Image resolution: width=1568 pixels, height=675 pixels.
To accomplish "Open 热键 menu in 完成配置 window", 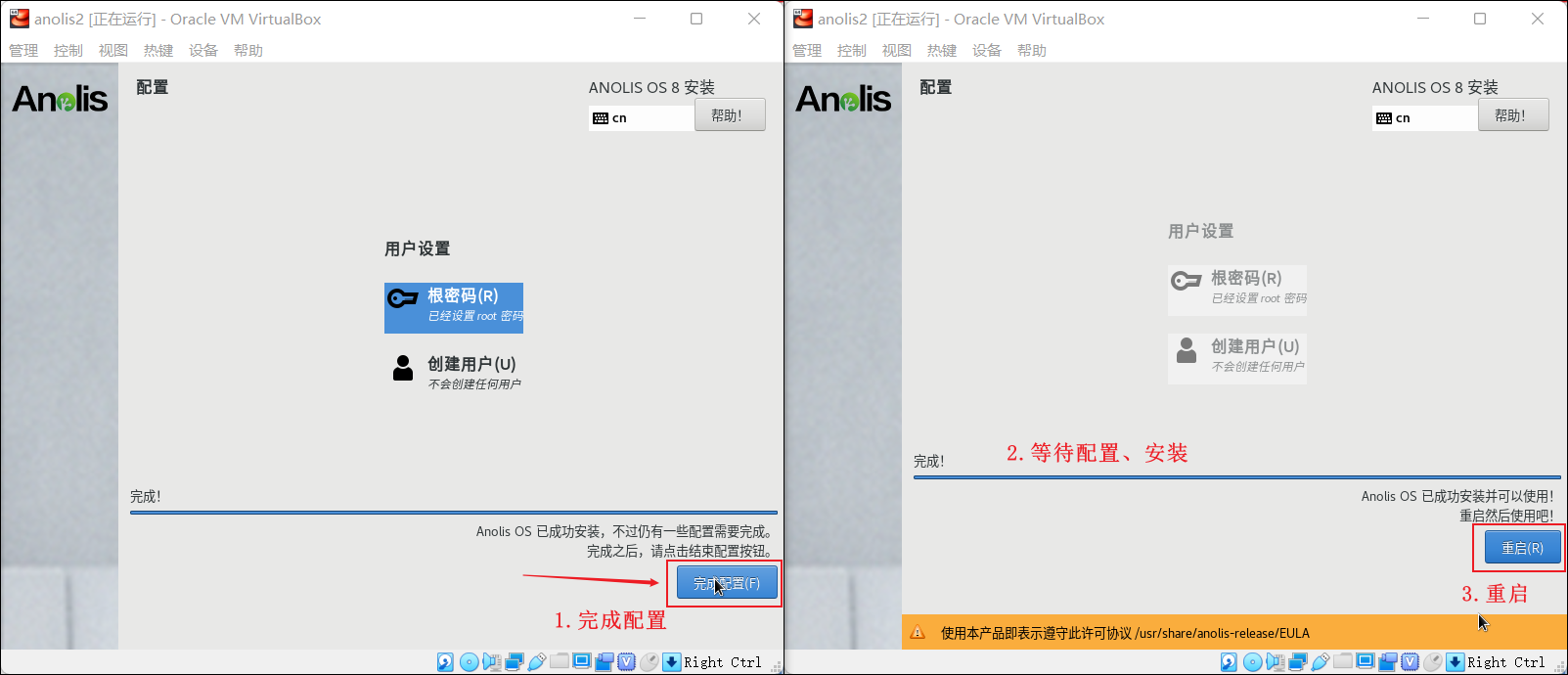I will pos(158,50).
